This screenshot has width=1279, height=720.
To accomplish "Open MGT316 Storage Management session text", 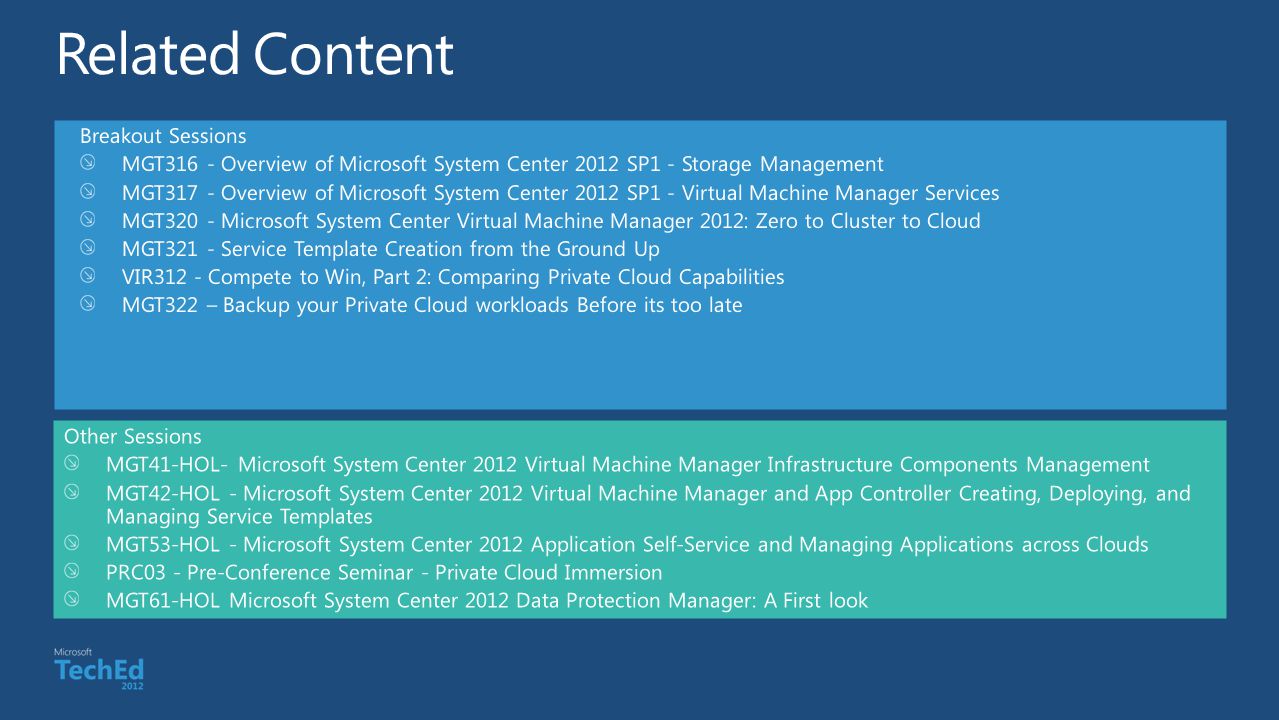I will point(503,164).
